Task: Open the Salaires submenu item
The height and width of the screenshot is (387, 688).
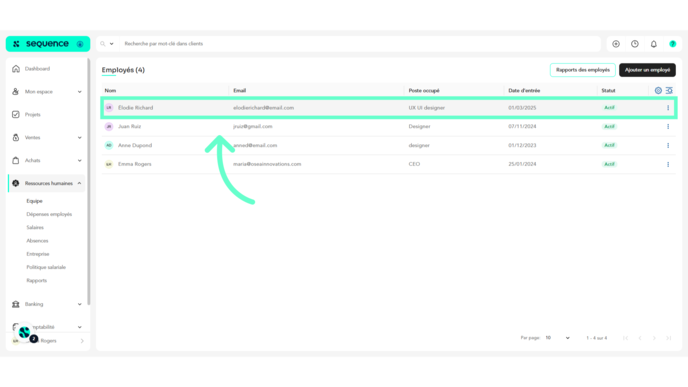Action: [35, 227]
